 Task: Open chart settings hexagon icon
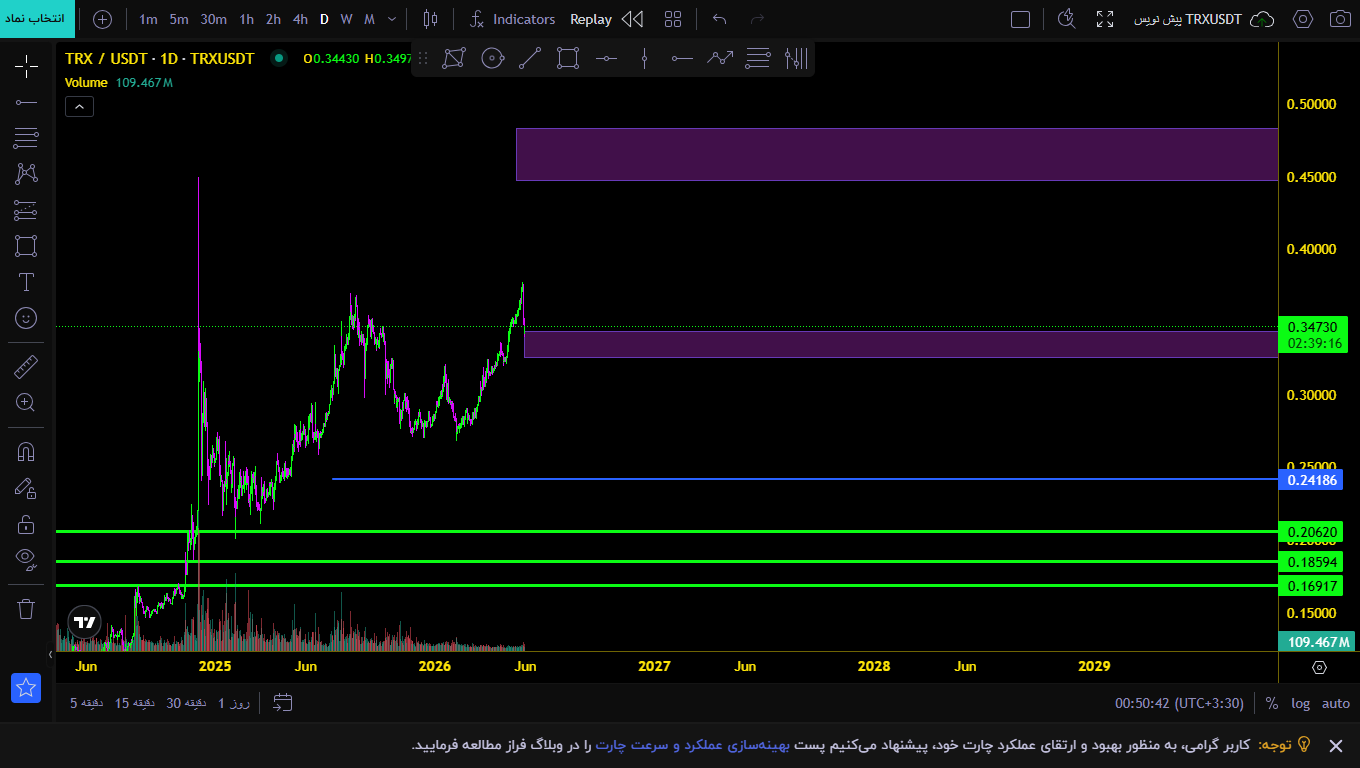click(x=1303, y=19)
